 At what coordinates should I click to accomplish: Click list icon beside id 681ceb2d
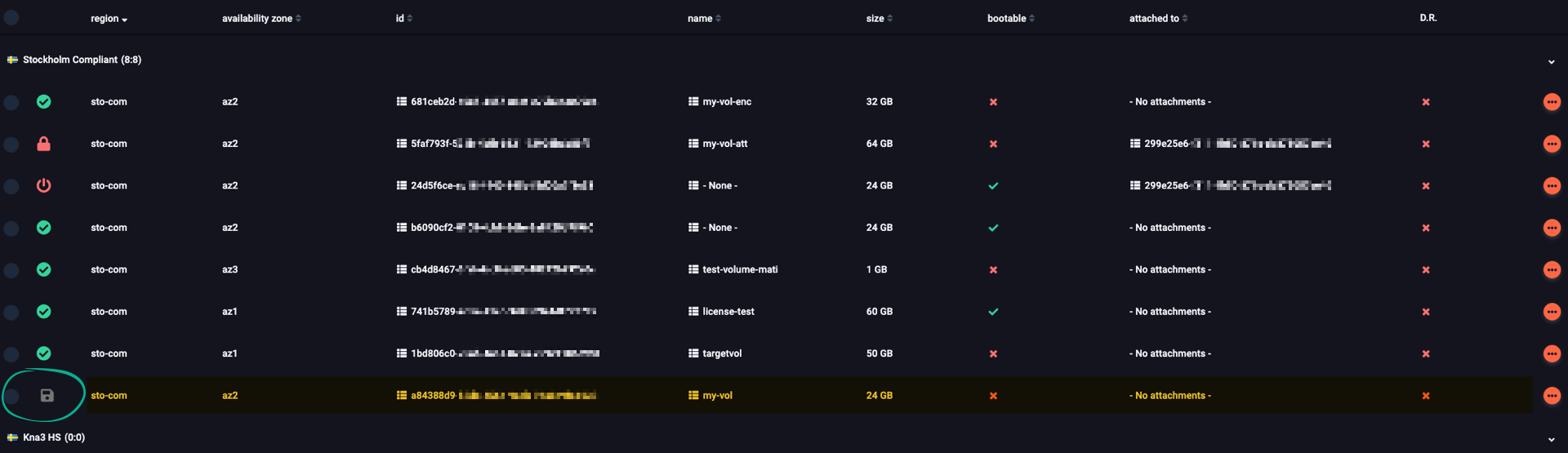click(x=402, y=102)
